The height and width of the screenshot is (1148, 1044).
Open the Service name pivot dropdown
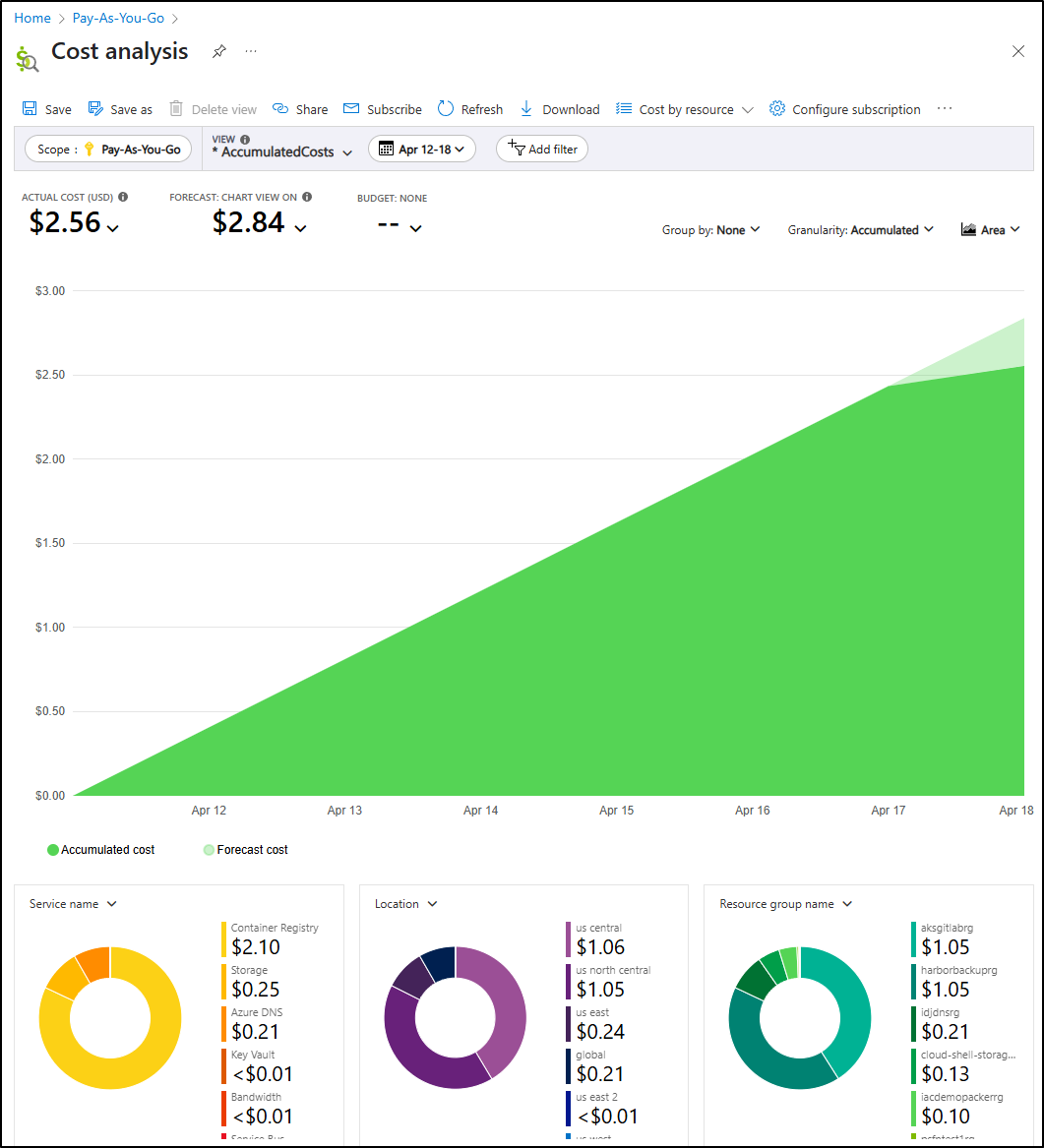click(73, 904)
